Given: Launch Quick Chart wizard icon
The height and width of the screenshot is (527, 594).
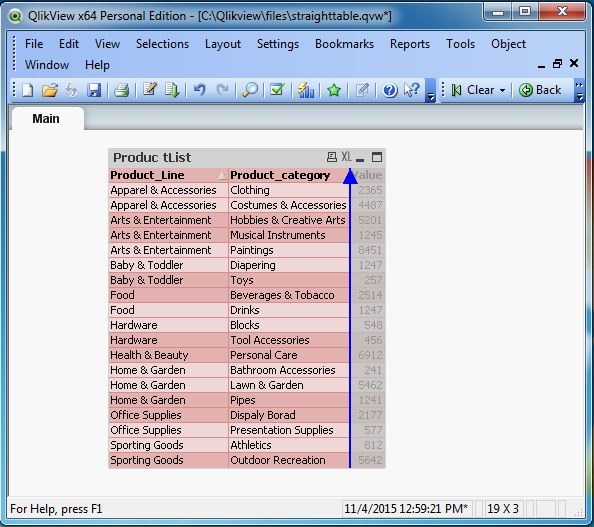Looking at the screenshot, I should pyautogui.click(x=306, y=90).
